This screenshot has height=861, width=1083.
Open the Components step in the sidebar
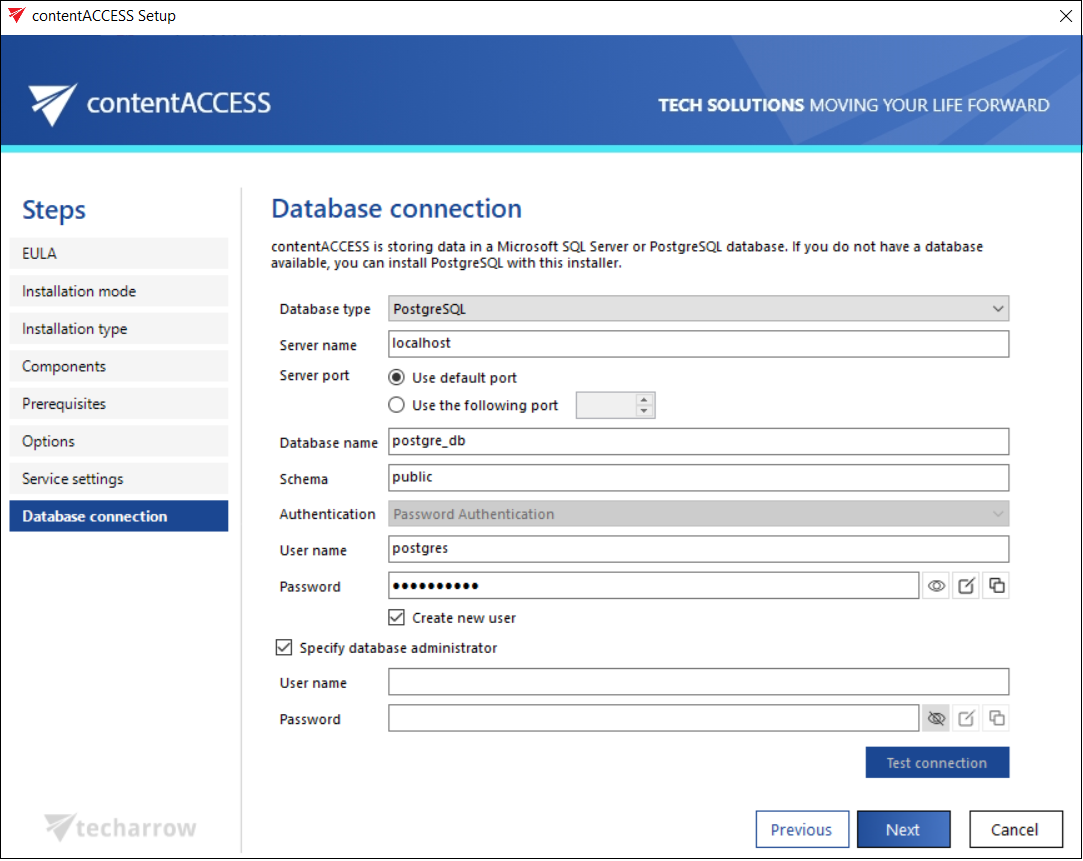click(119, 366)
